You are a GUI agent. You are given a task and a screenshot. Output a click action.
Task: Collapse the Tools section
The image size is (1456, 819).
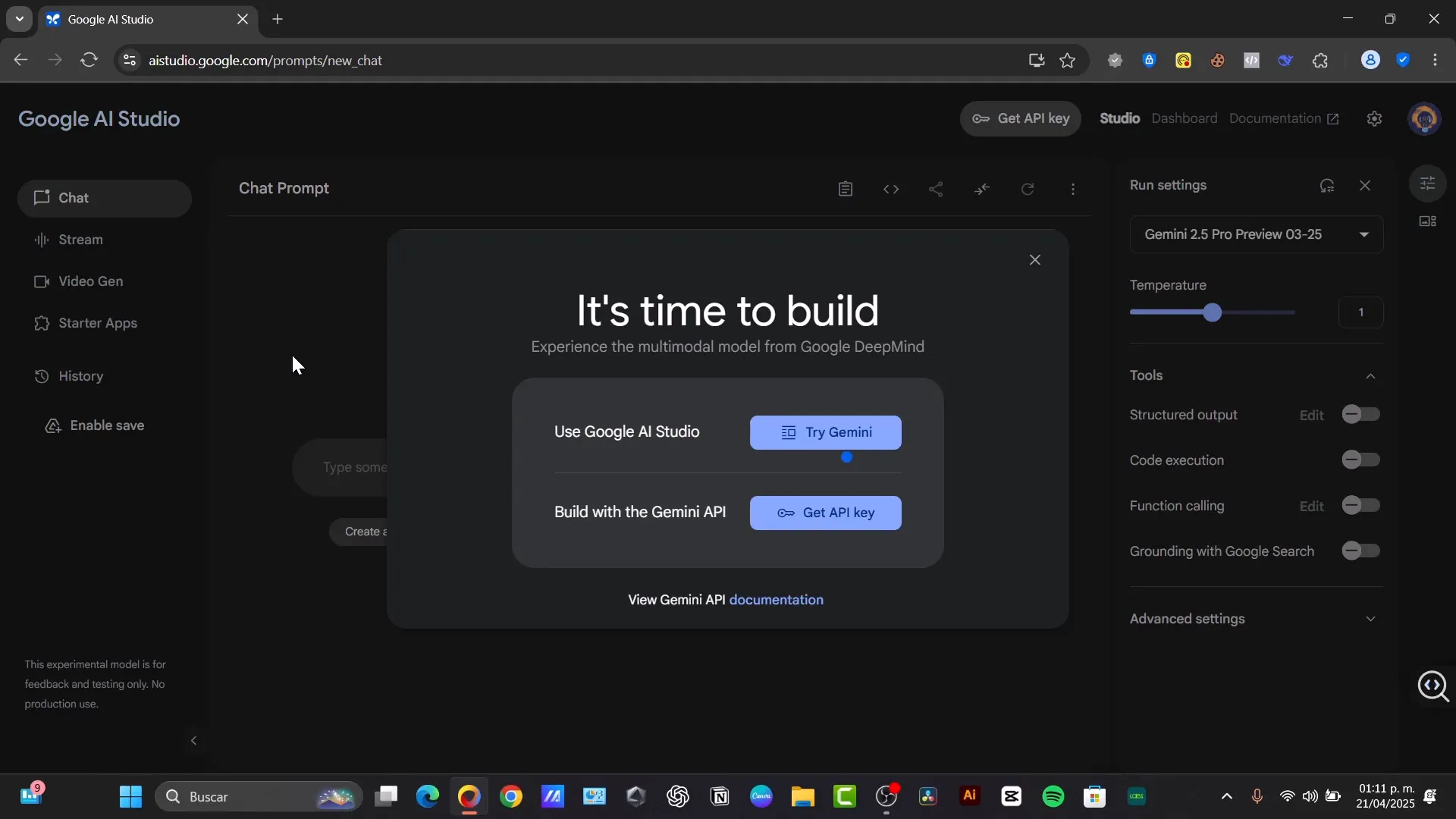(x=1370, y=376)
